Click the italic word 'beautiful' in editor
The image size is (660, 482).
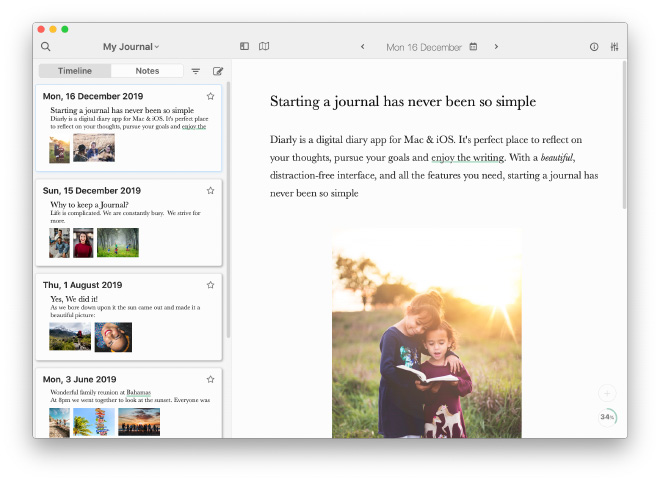556,157
